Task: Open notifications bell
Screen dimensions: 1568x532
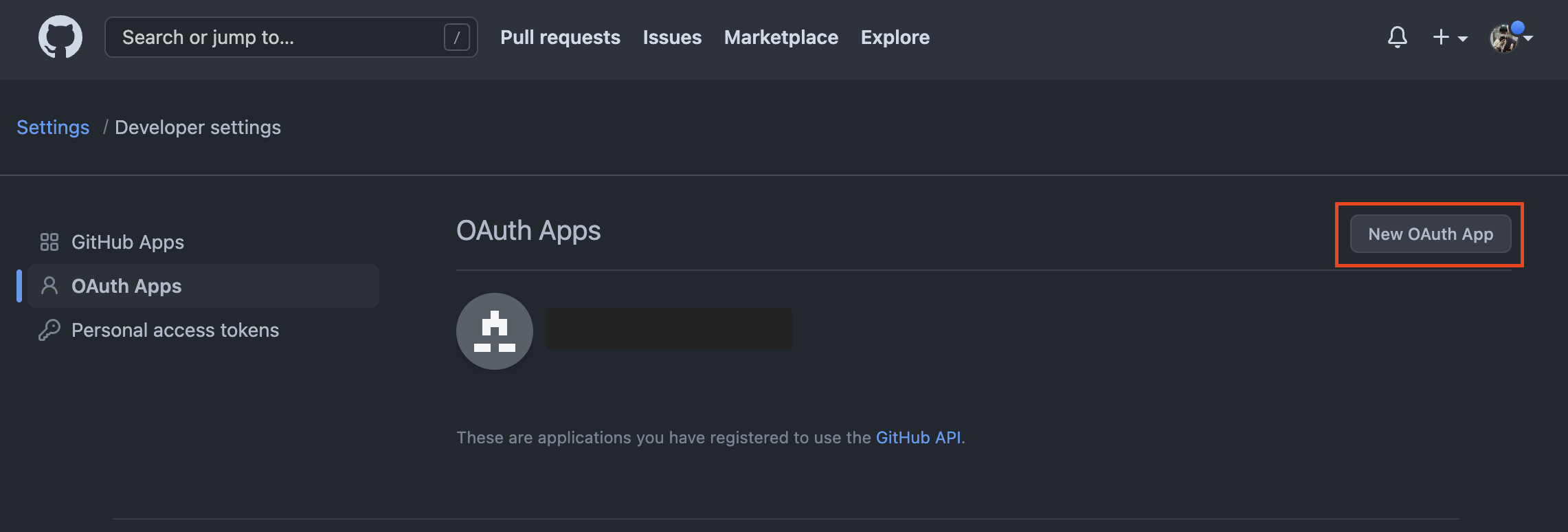Action: [1397, 37]
